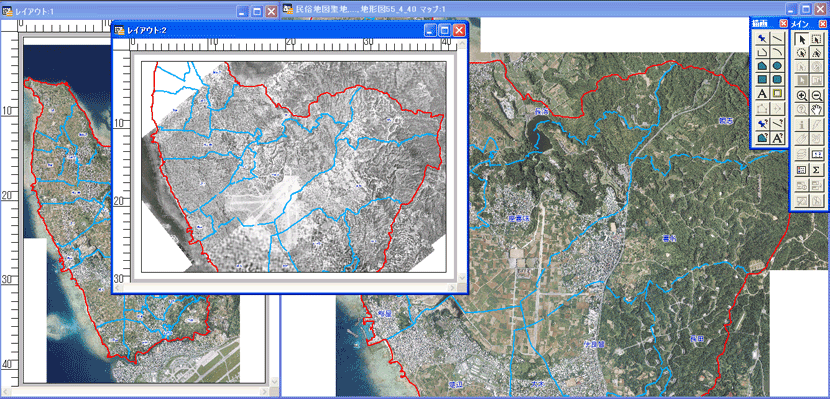This screenshot has height=399, width=830.
Task: Activate the マップ:1 map window title bar
Action: [x=555, y=9]
